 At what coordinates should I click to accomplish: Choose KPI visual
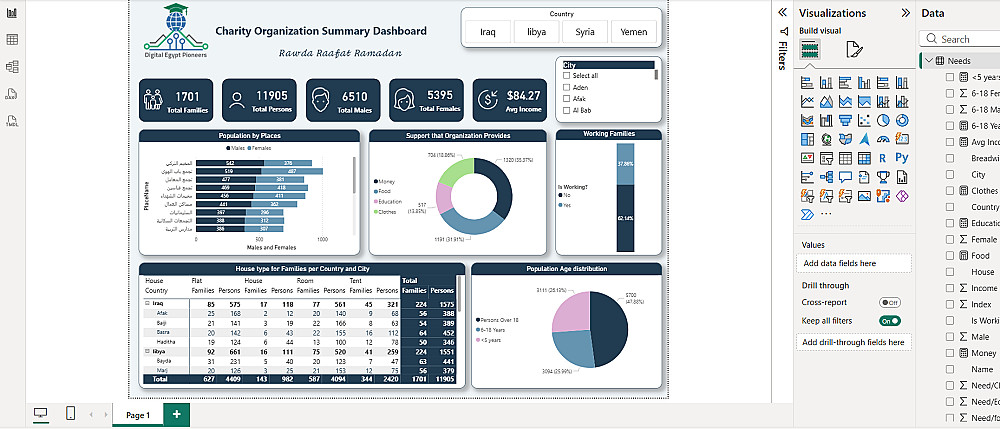click(807, 158)
